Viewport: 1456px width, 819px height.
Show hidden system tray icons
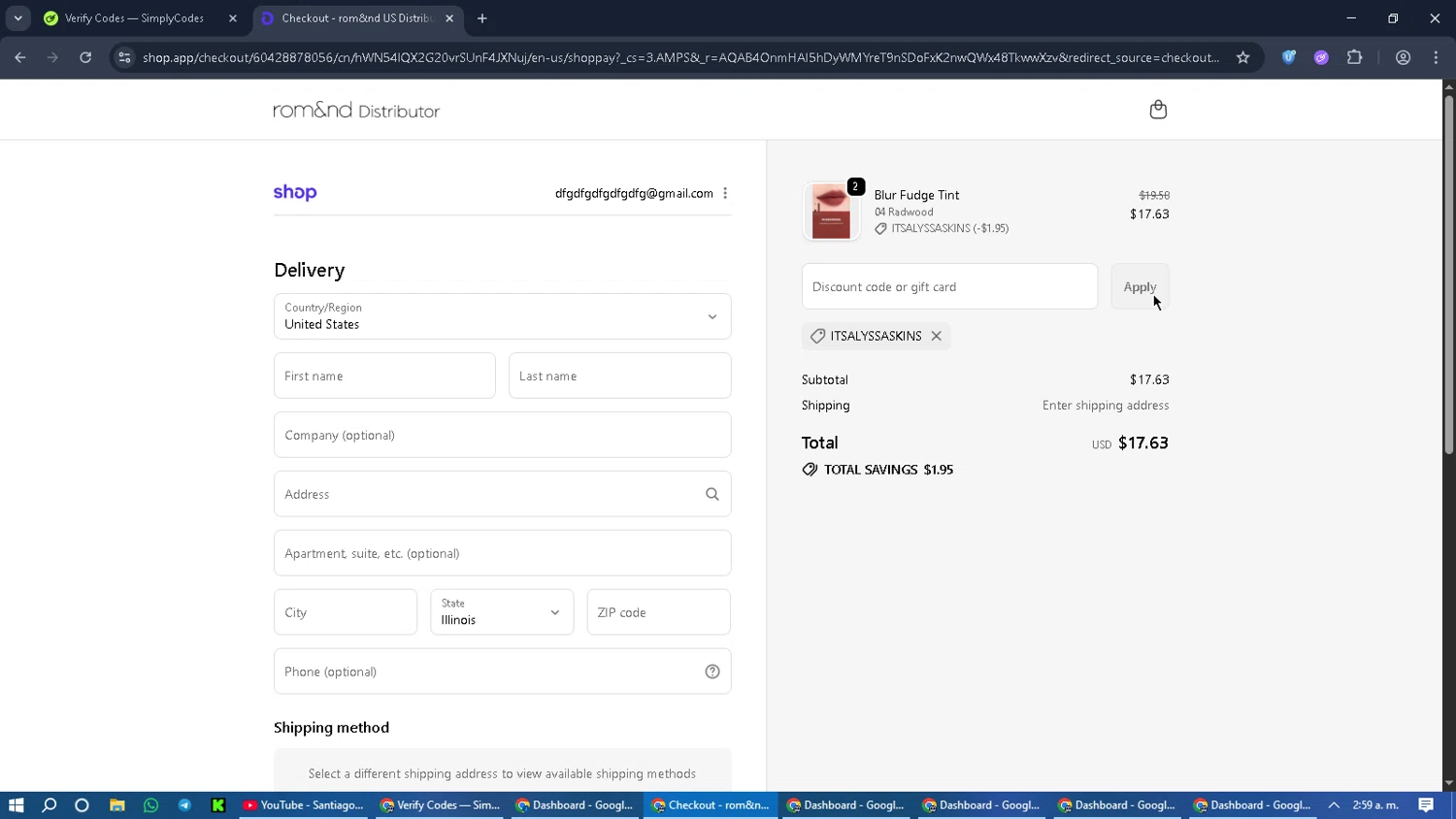coord(1334,804)
